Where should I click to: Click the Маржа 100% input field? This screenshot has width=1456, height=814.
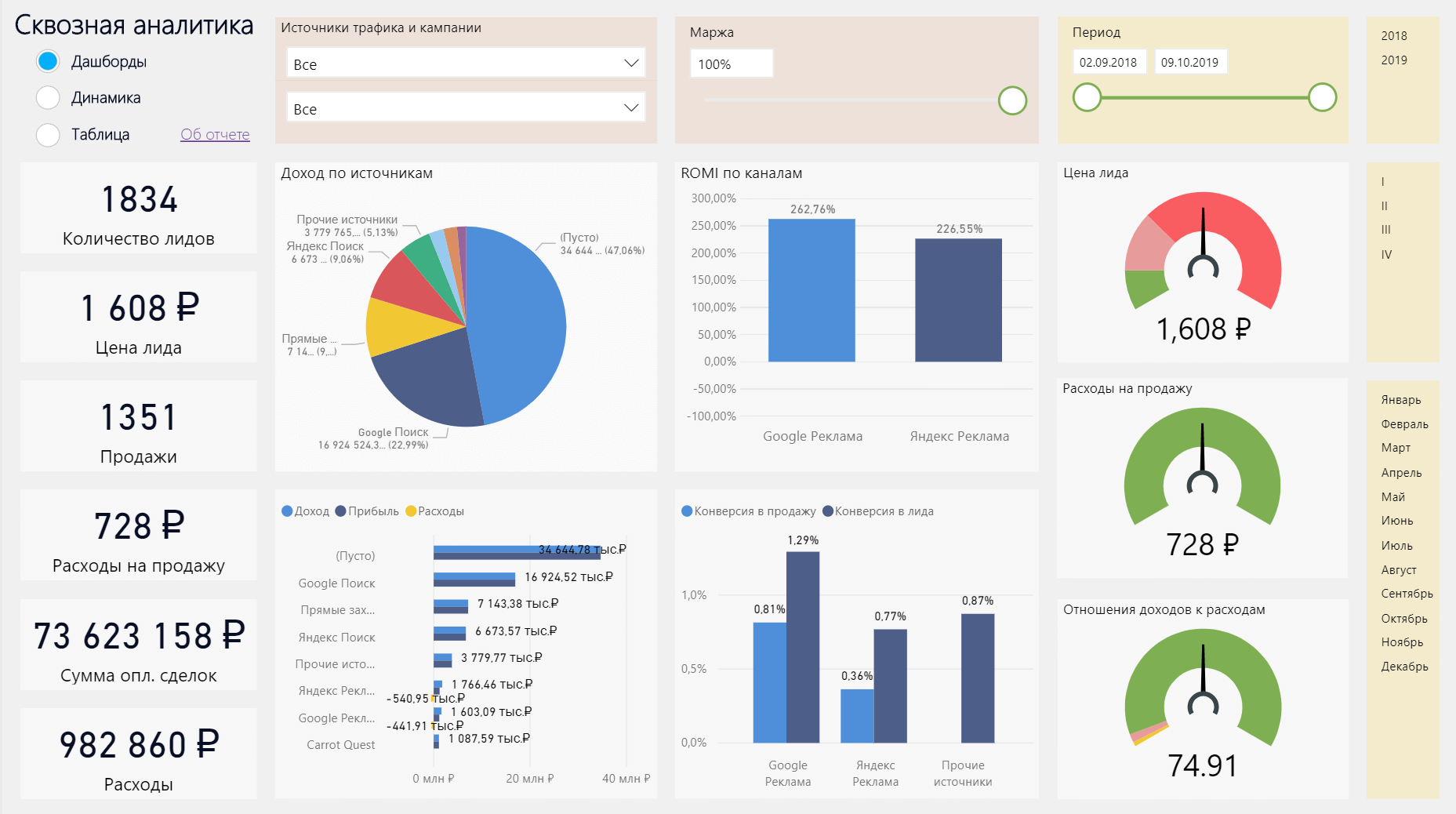click(x=731, y=64)
